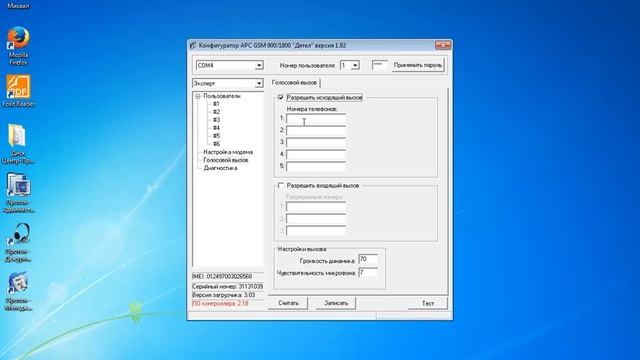
Task: Click the Тест button
Action: [x=427, y=303]
